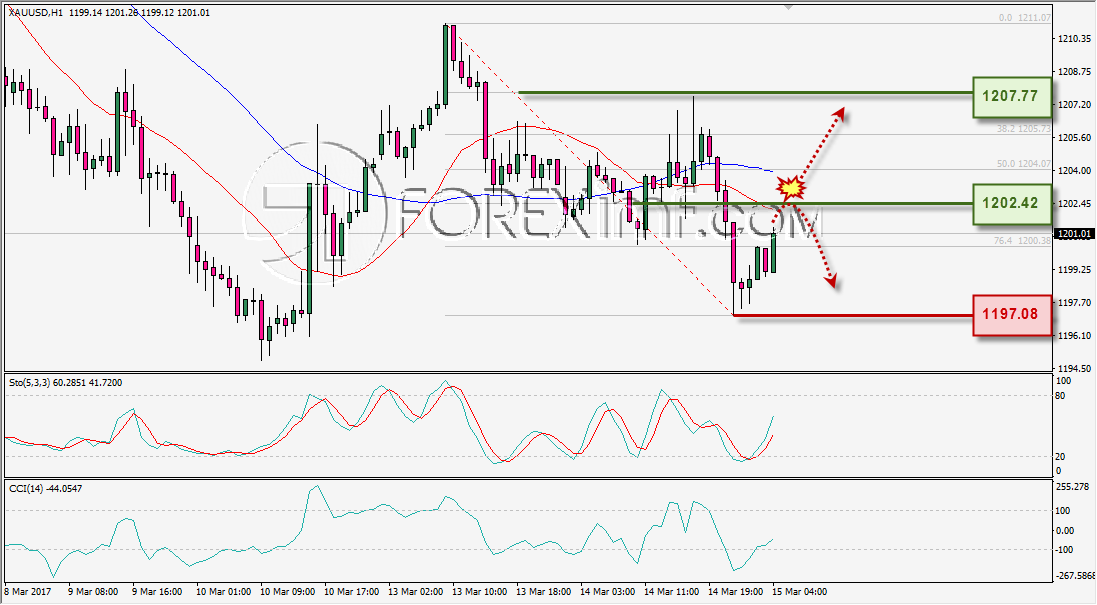Click the 1207.20 price axis value

1074,104
